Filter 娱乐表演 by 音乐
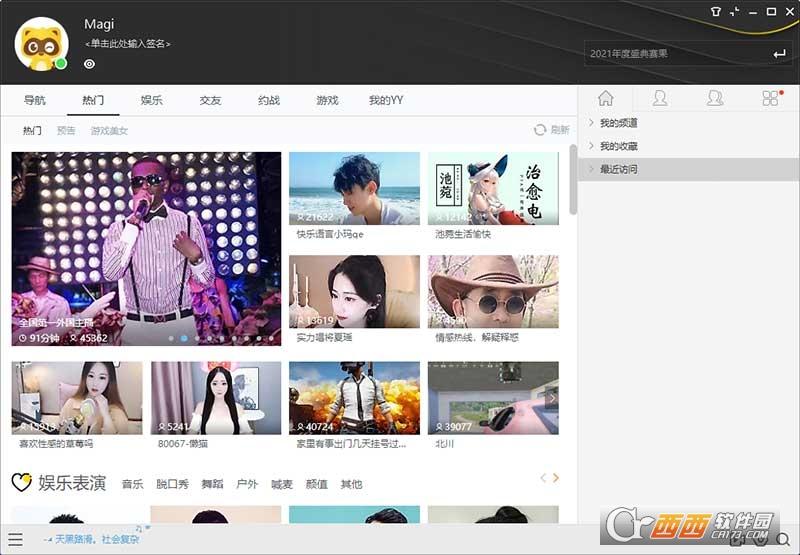This screenshot has height=555, width=800. point(133,484)
